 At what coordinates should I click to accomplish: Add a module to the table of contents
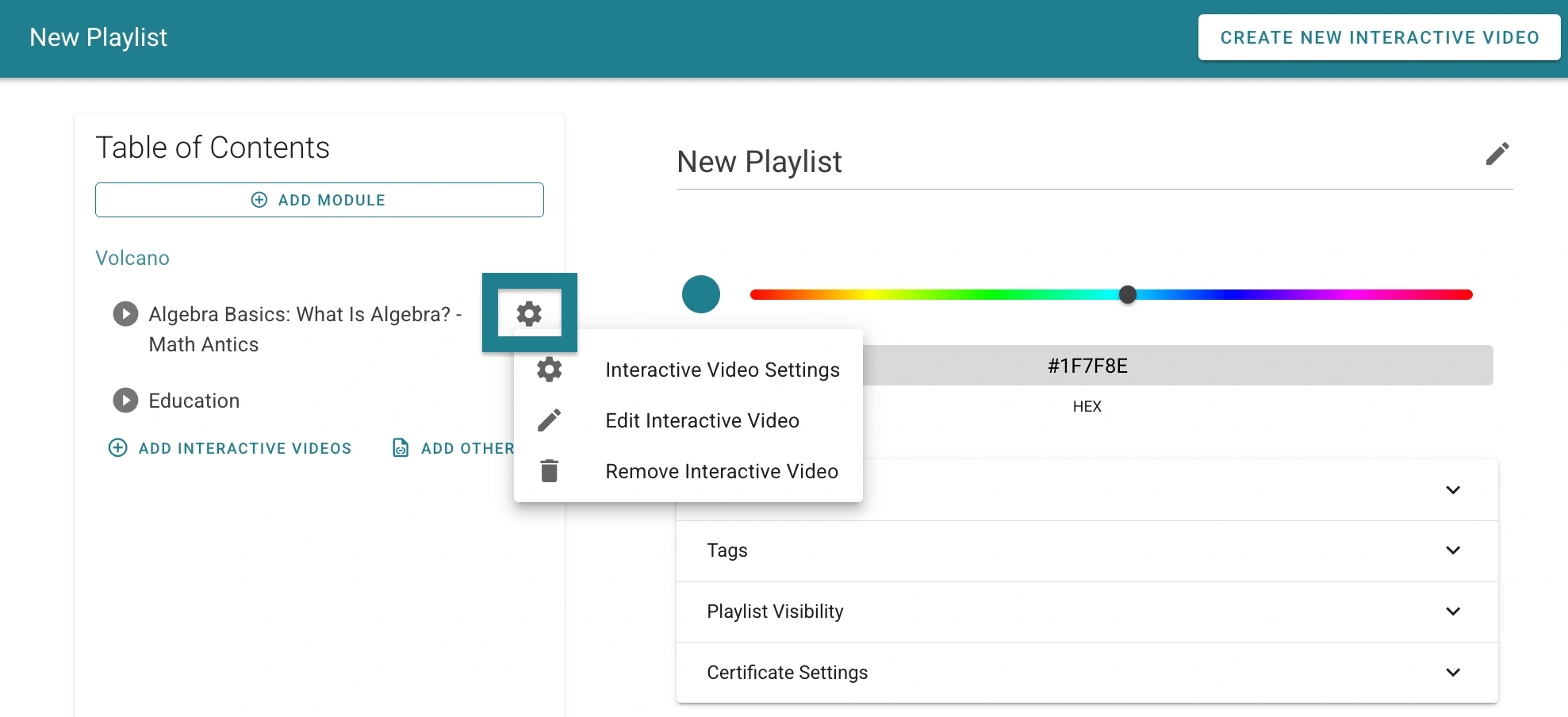click(x=320, y=200)
